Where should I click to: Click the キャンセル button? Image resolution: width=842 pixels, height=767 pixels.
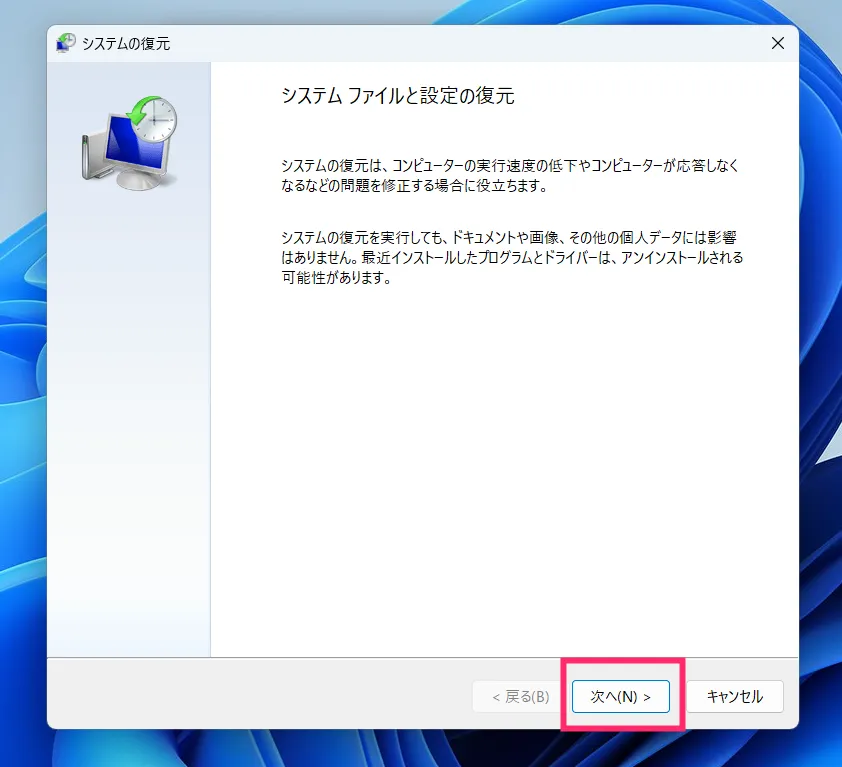(x=734, y=696)
